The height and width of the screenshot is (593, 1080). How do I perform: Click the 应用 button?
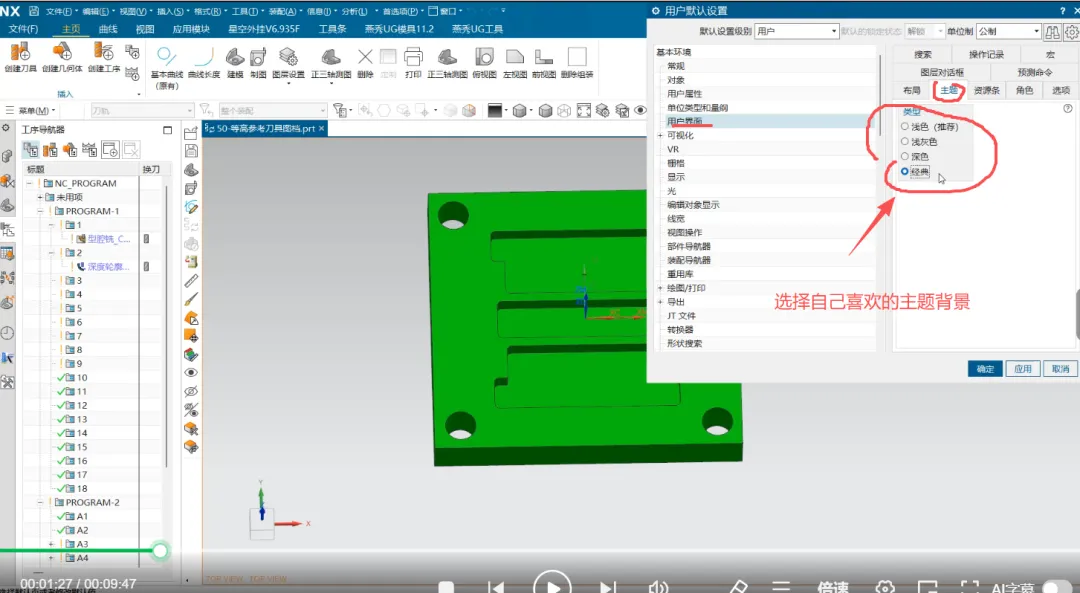click(x=1023, y=368)
